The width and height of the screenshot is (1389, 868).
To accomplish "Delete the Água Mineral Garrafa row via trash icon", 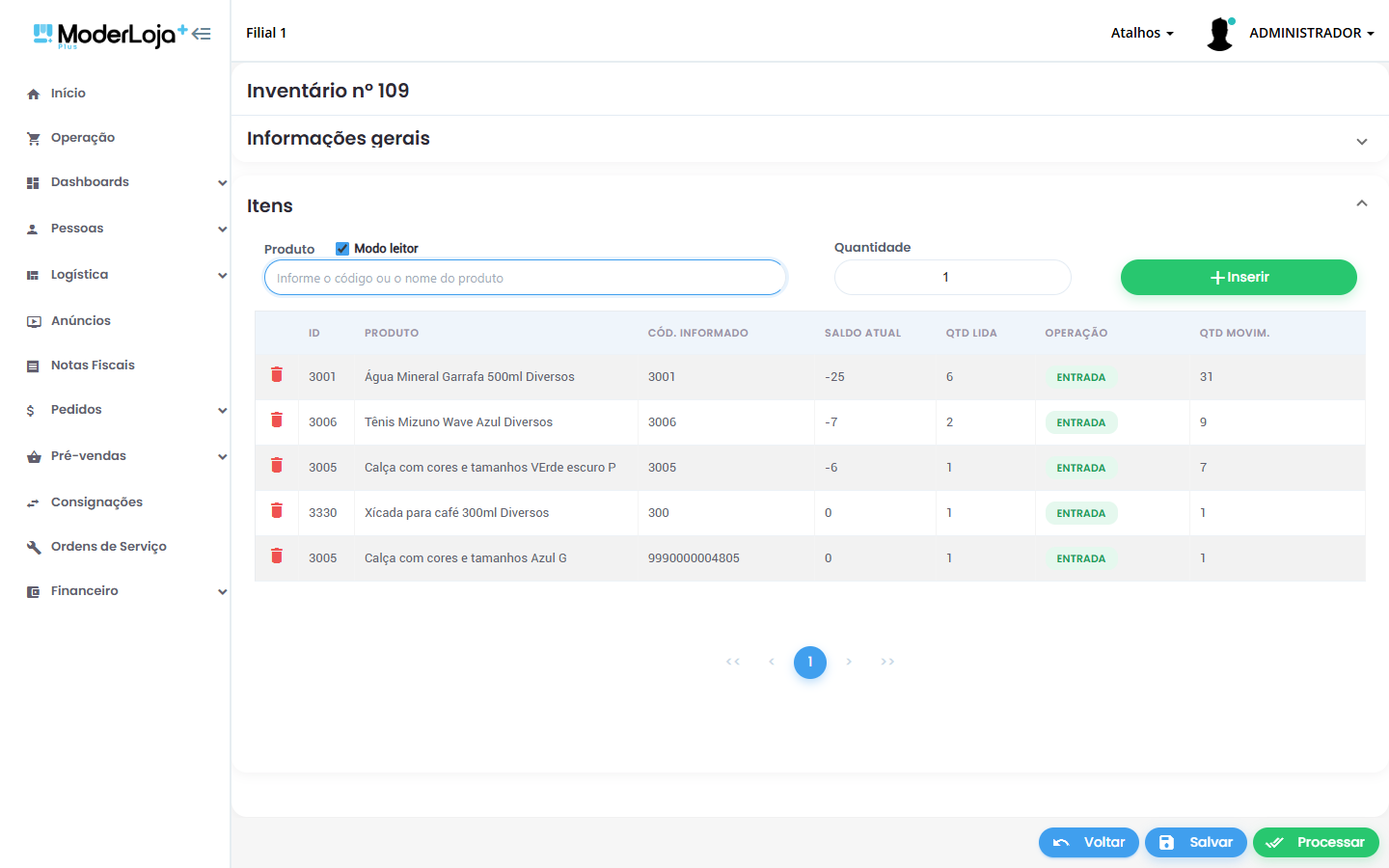I will tap(277, 374).
